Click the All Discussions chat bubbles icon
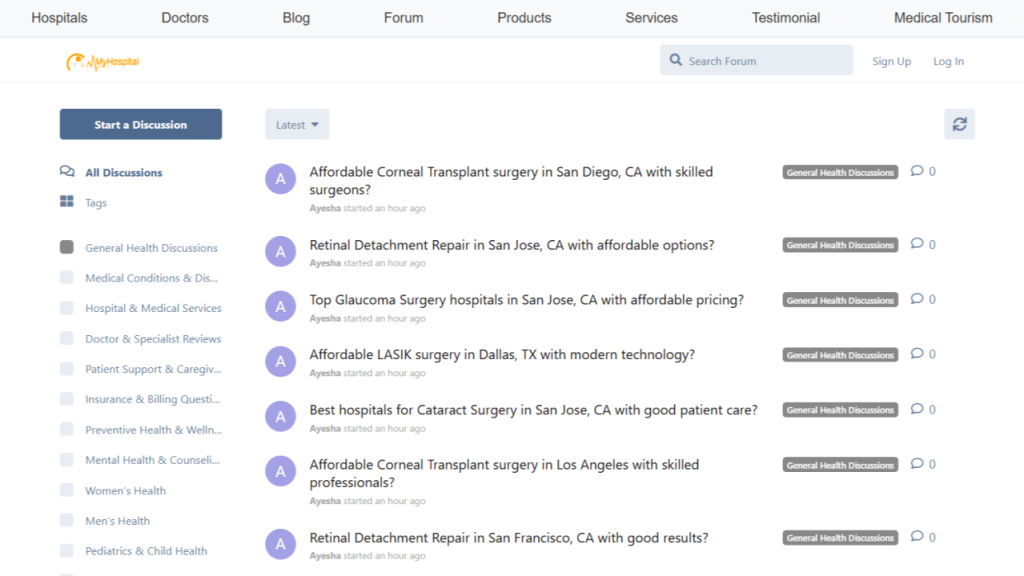 coord(67,172)
